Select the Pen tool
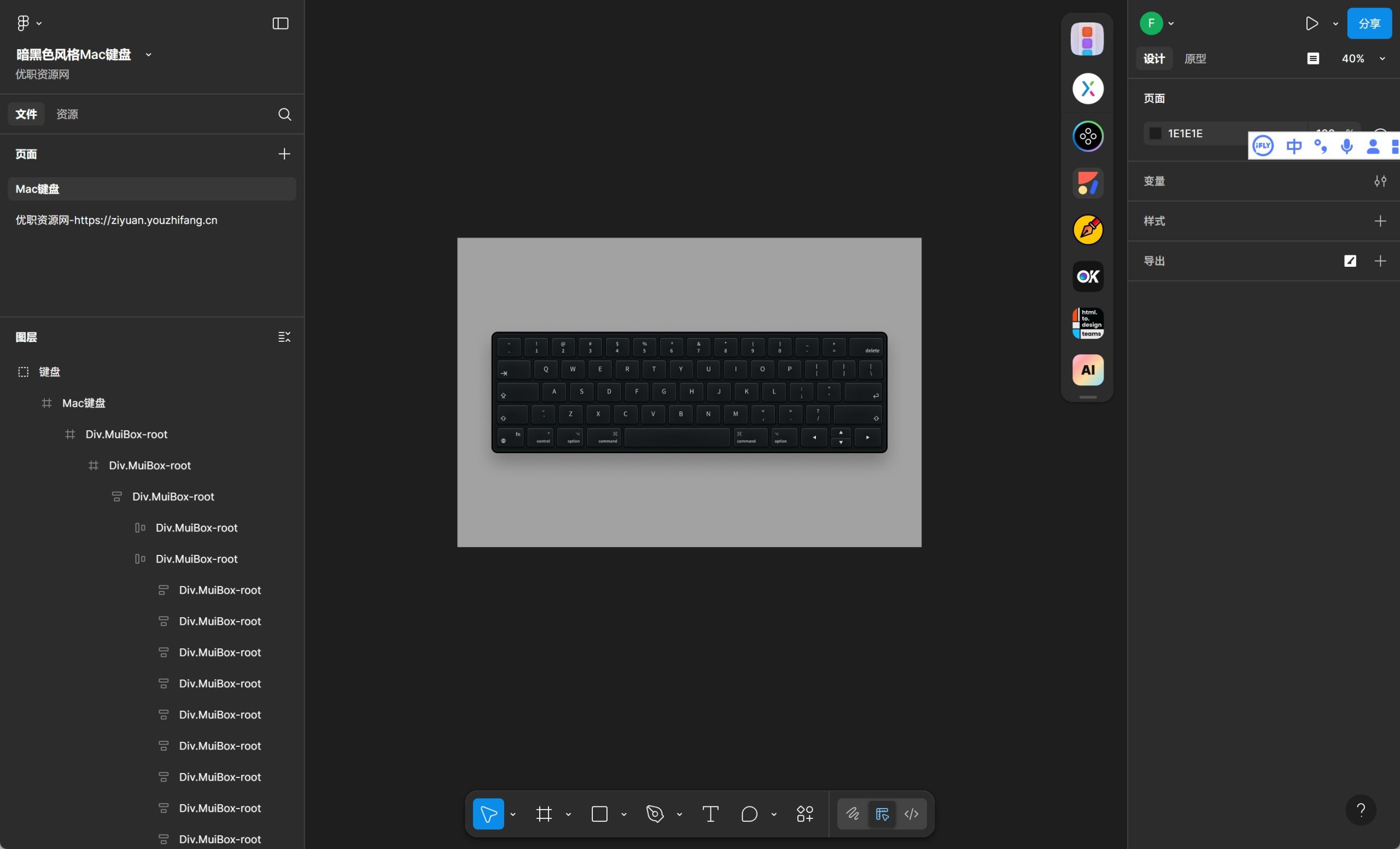Image resolution: width=1400 pixels, height=849 pixels. click(655, 814)
